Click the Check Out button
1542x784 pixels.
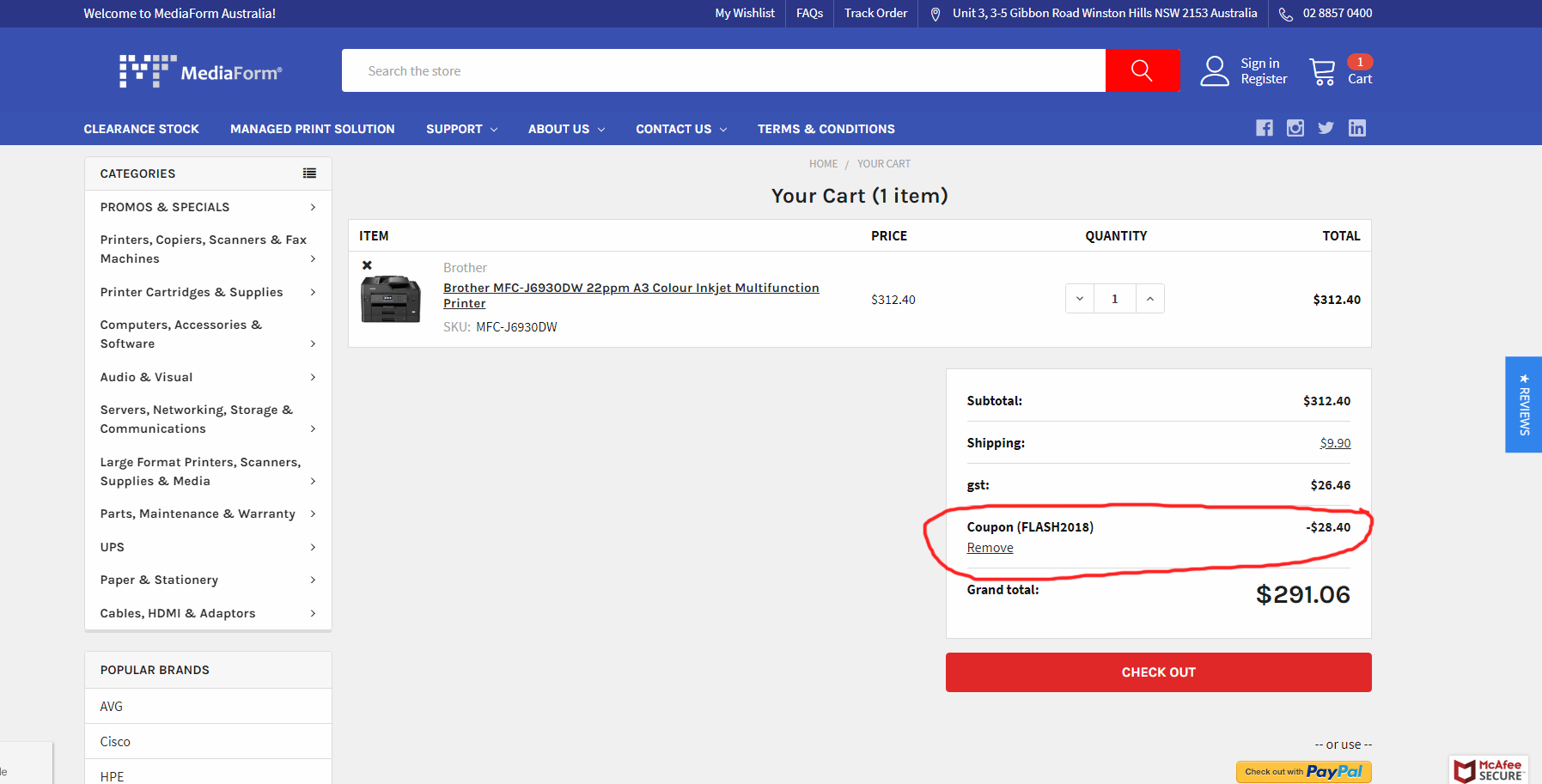click(1158, 672)
